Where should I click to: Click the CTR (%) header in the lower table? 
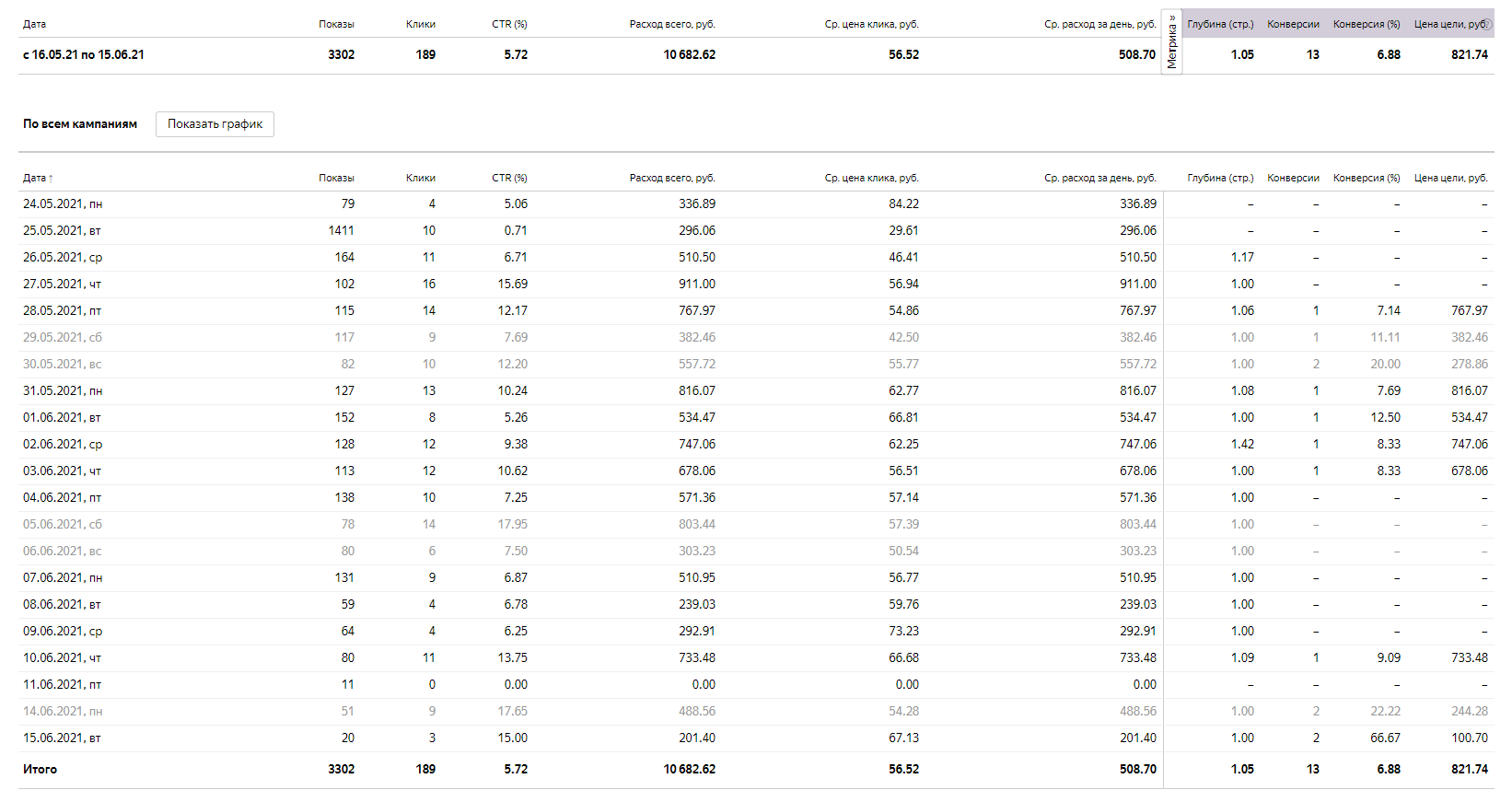point(509,178)
